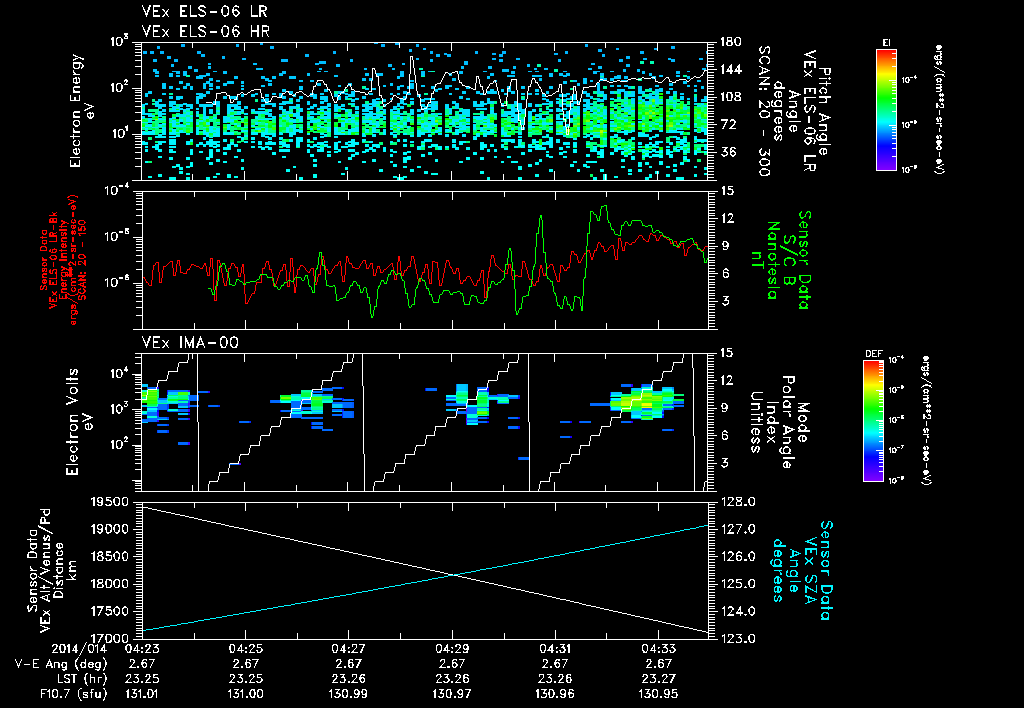Click the F10.7 value 130.96
The image size is (1024, 708).
tap(555, 694)
